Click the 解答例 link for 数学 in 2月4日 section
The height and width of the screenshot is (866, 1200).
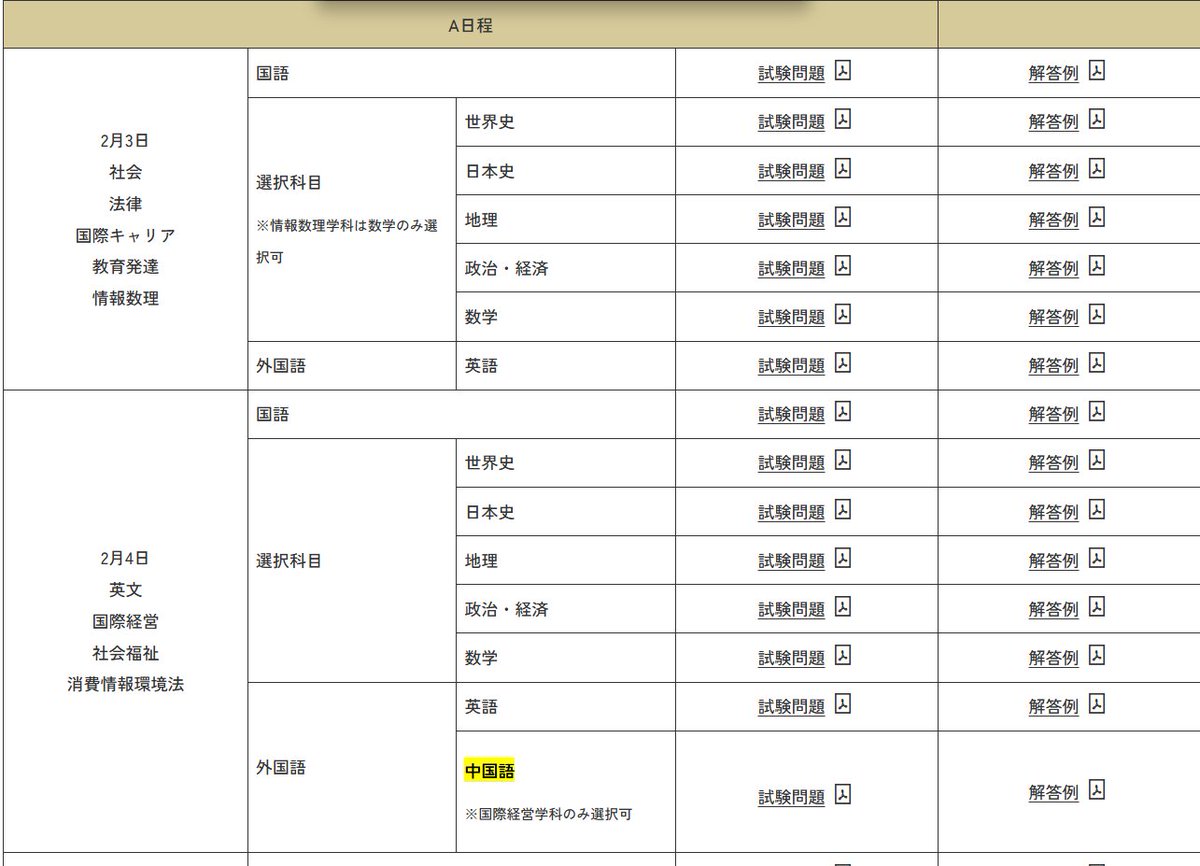[x=1055, y=657]
